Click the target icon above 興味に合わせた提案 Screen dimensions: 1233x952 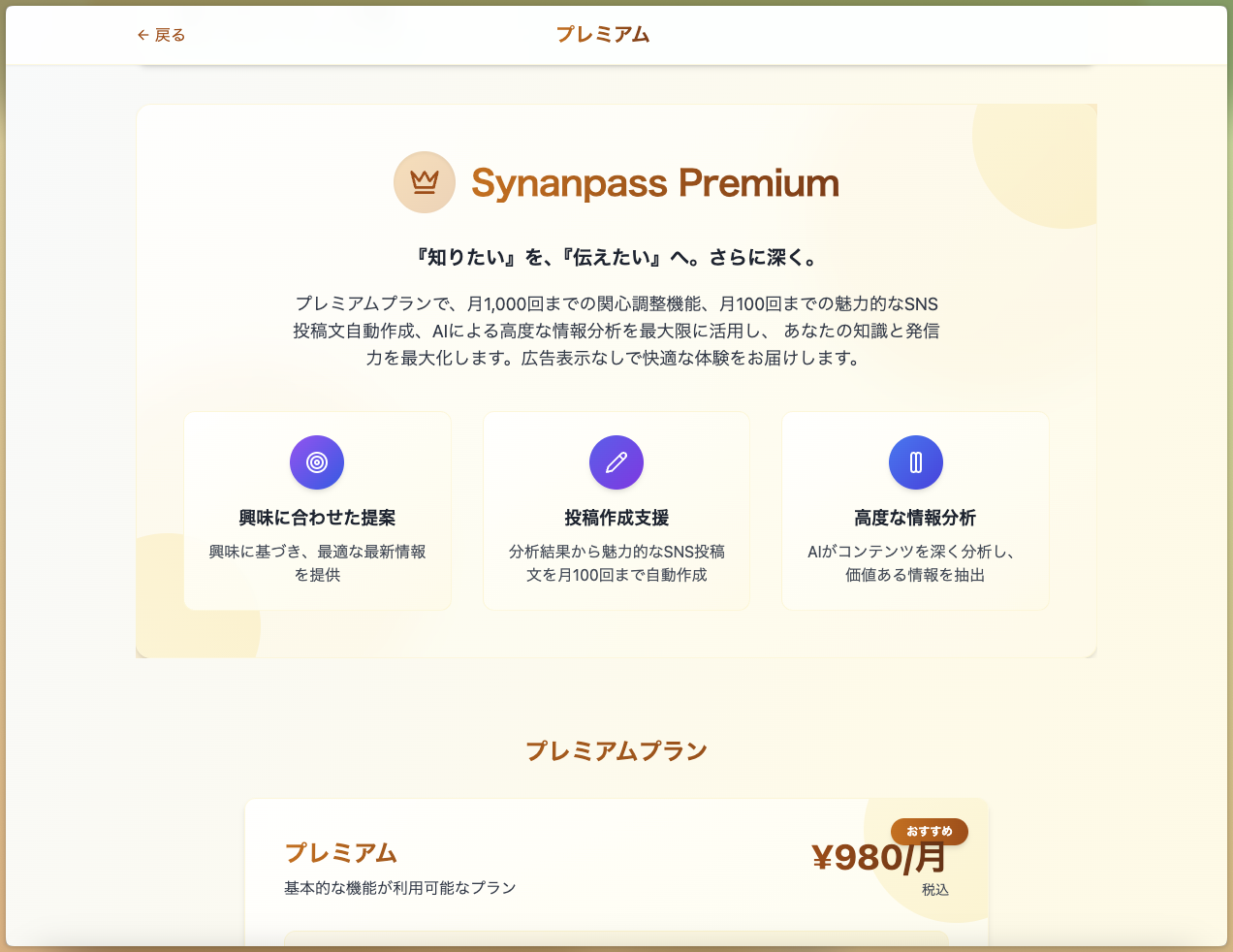(317, 462)
